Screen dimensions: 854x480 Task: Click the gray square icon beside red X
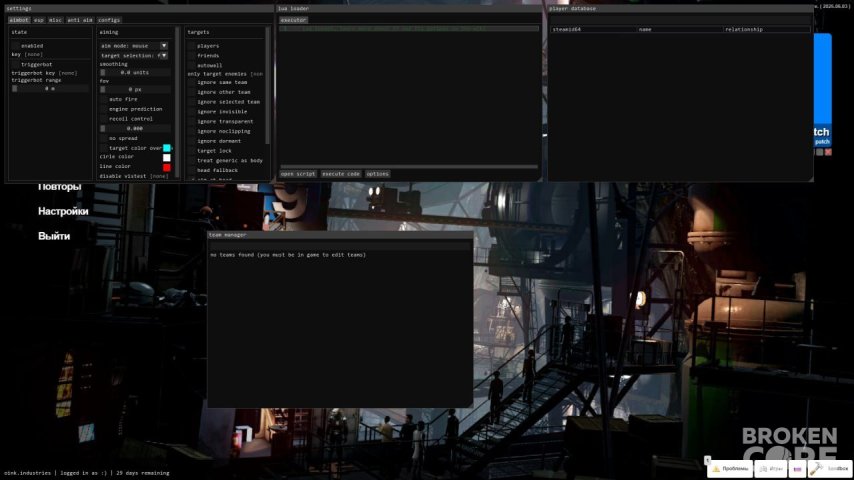click(x=819, y=153)
